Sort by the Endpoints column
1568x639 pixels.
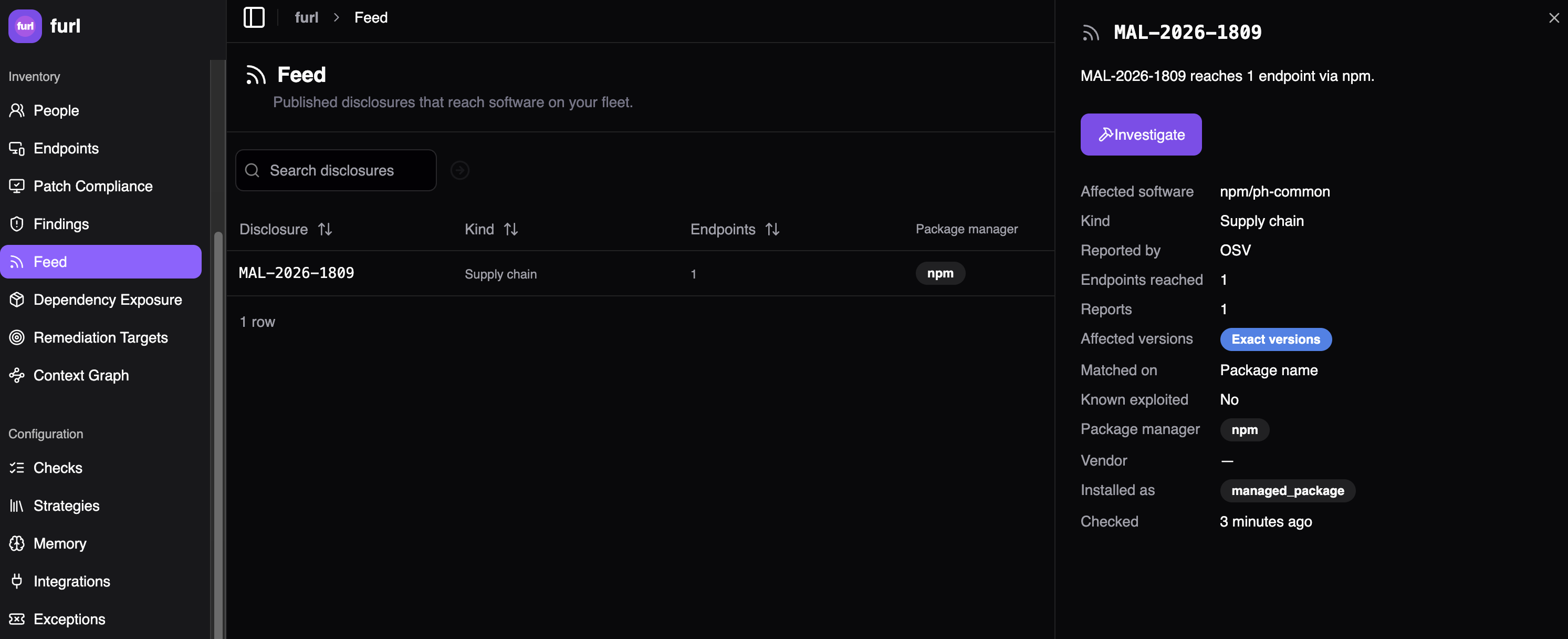[735, 229]
